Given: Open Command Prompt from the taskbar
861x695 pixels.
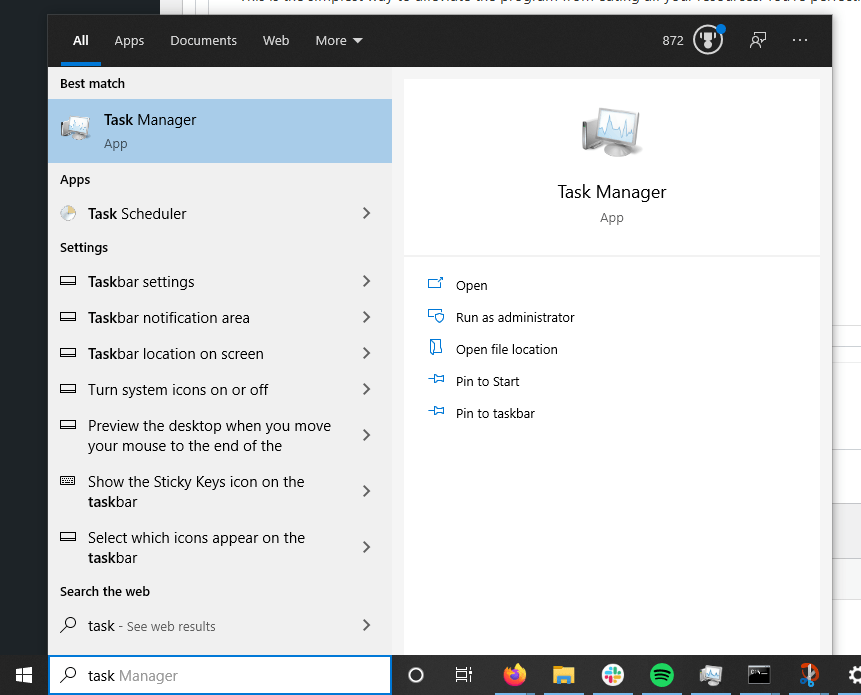Looking at the screenshot, I should pos(759,675).
